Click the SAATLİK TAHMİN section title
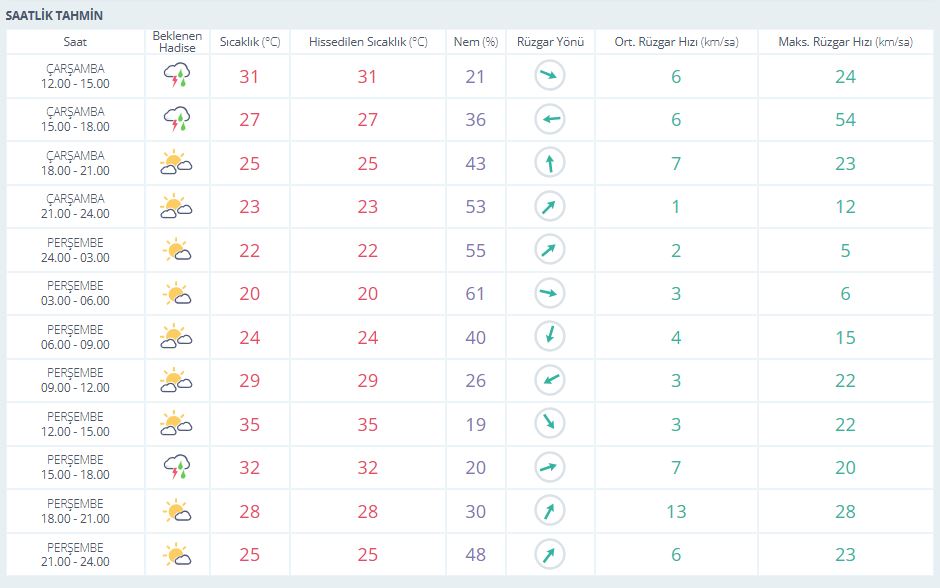 pyautogui.click(x=55, y=16)
